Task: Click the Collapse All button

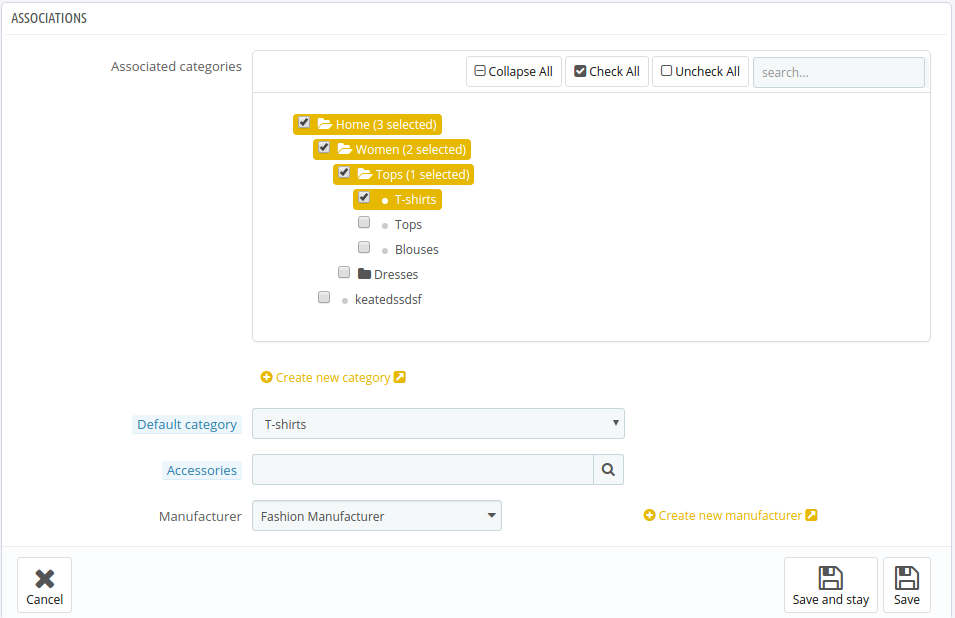Action: 513,72
